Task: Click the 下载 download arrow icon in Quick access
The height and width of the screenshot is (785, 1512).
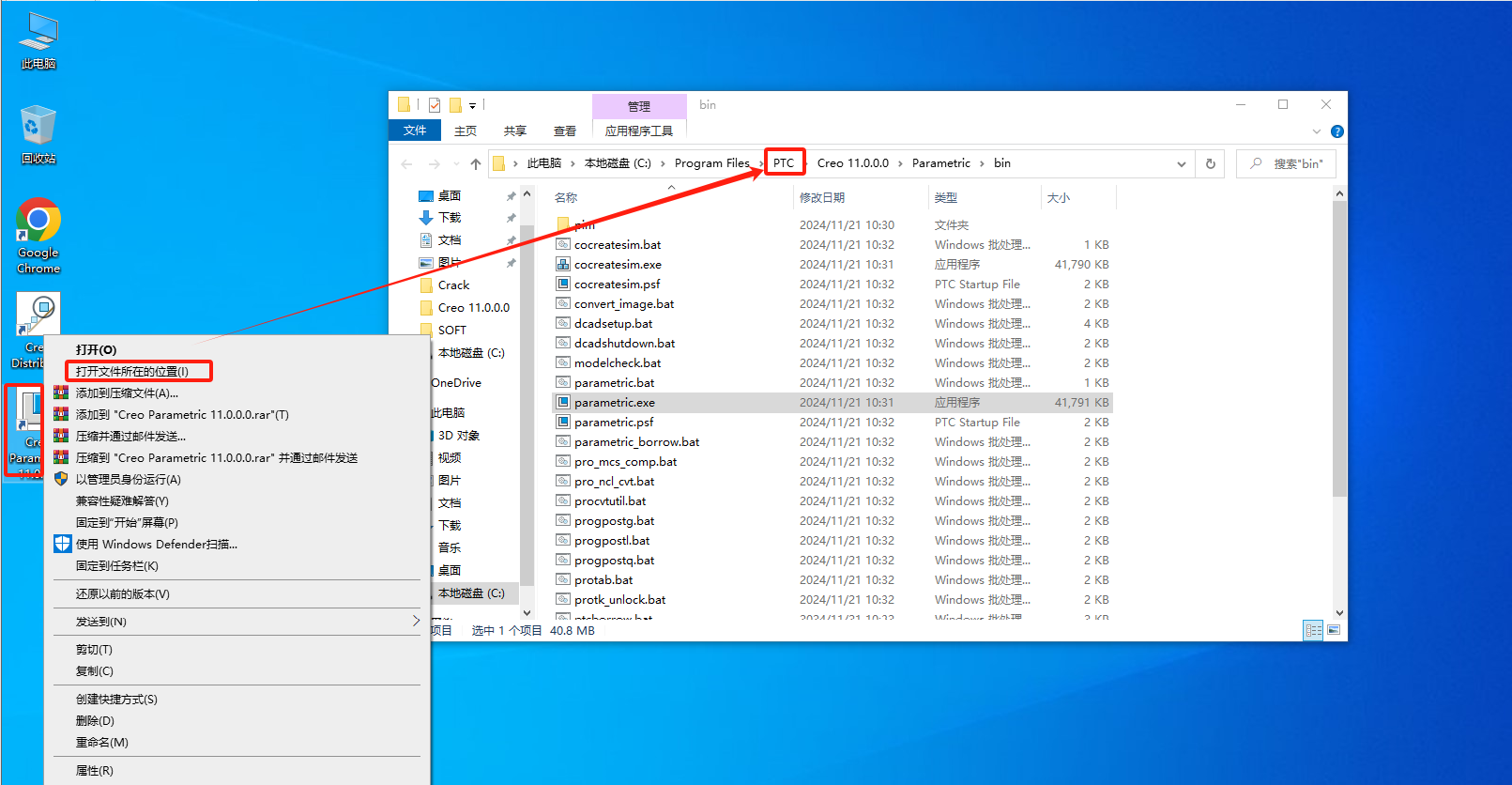Action: click(426, 217)
